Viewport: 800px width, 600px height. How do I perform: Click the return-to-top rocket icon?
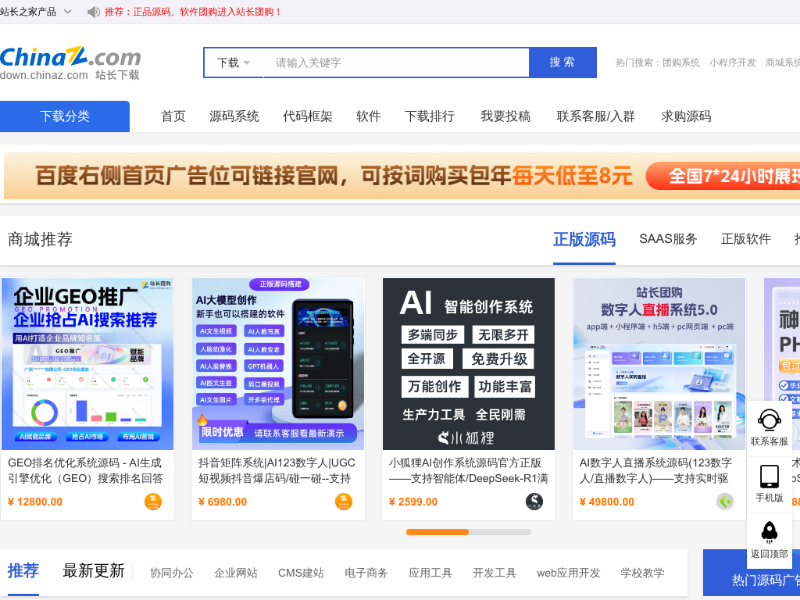coord(769,532)
